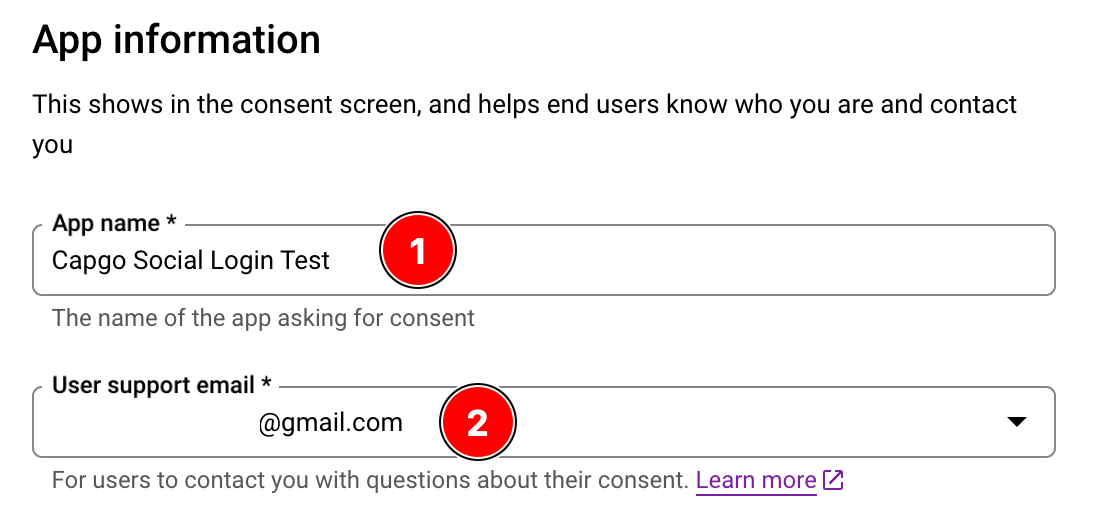This screenshot has width=1096, height=532.
Task: Click the external link icon beside Learn more
Action: coord(833,481)
